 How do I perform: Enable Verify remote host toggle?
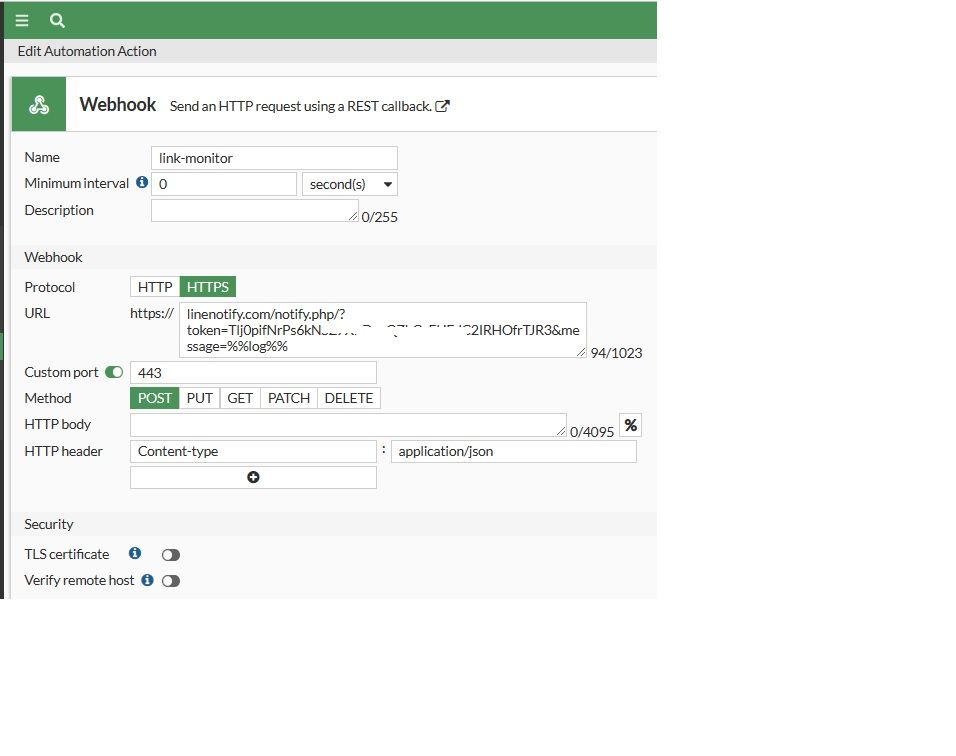(x=171, y=581)
